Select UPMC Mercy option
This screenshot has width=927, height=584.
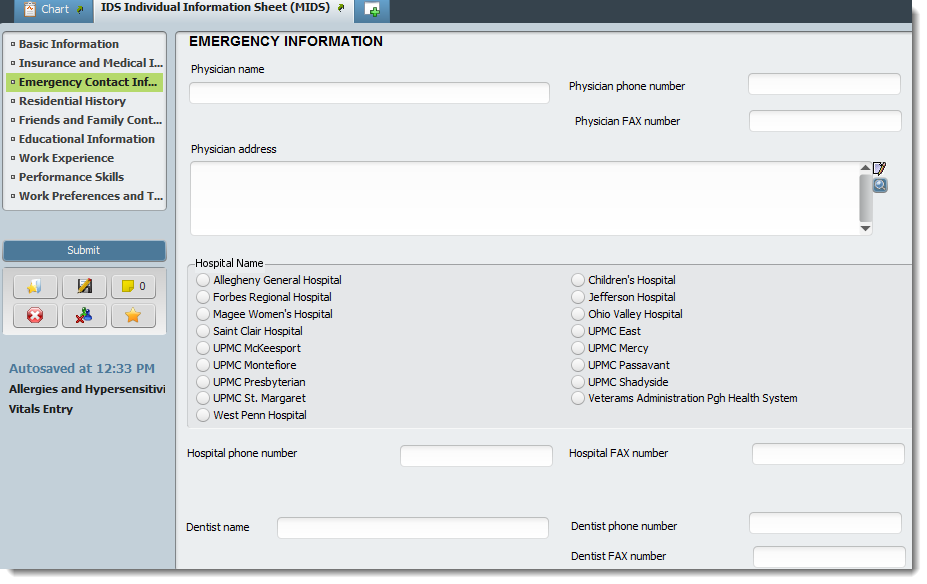pos(578,348)
